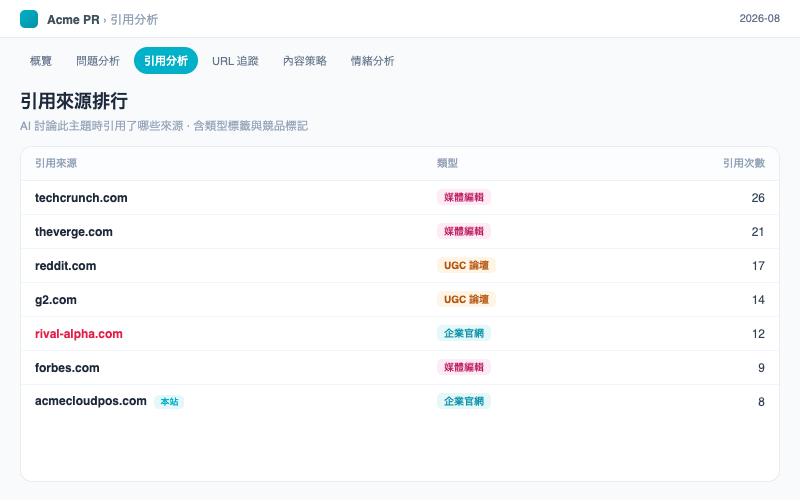Go to the URL 追蹤 tab
This screenshot has height=500, width=800.
[235, 61]
